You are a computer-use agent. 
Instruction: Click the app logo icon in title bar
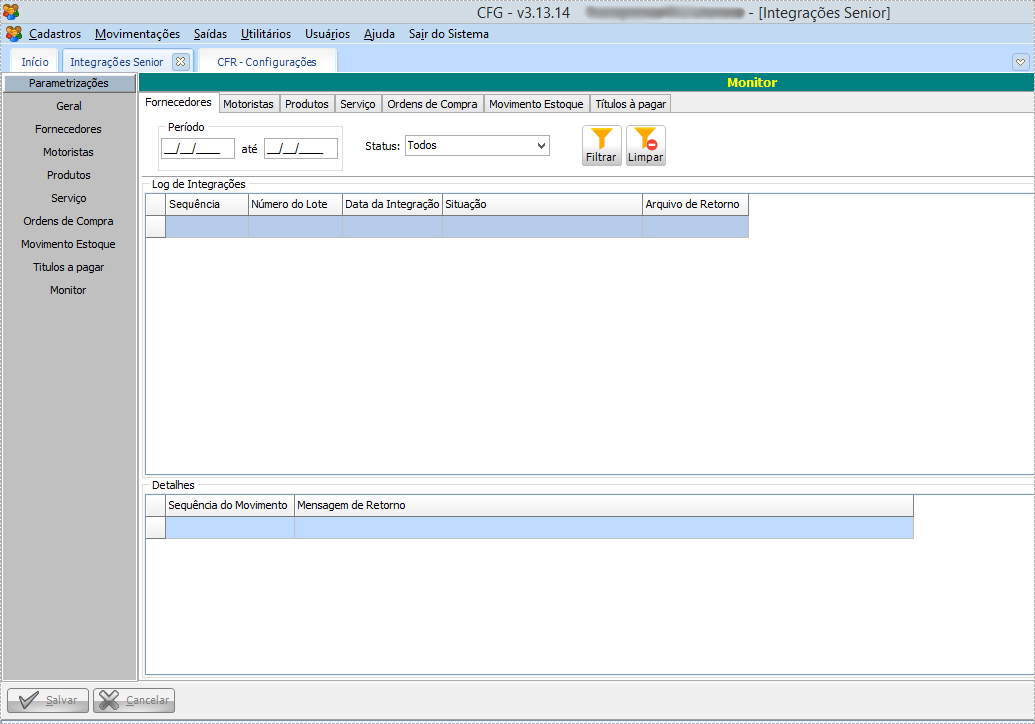[11, 12]
